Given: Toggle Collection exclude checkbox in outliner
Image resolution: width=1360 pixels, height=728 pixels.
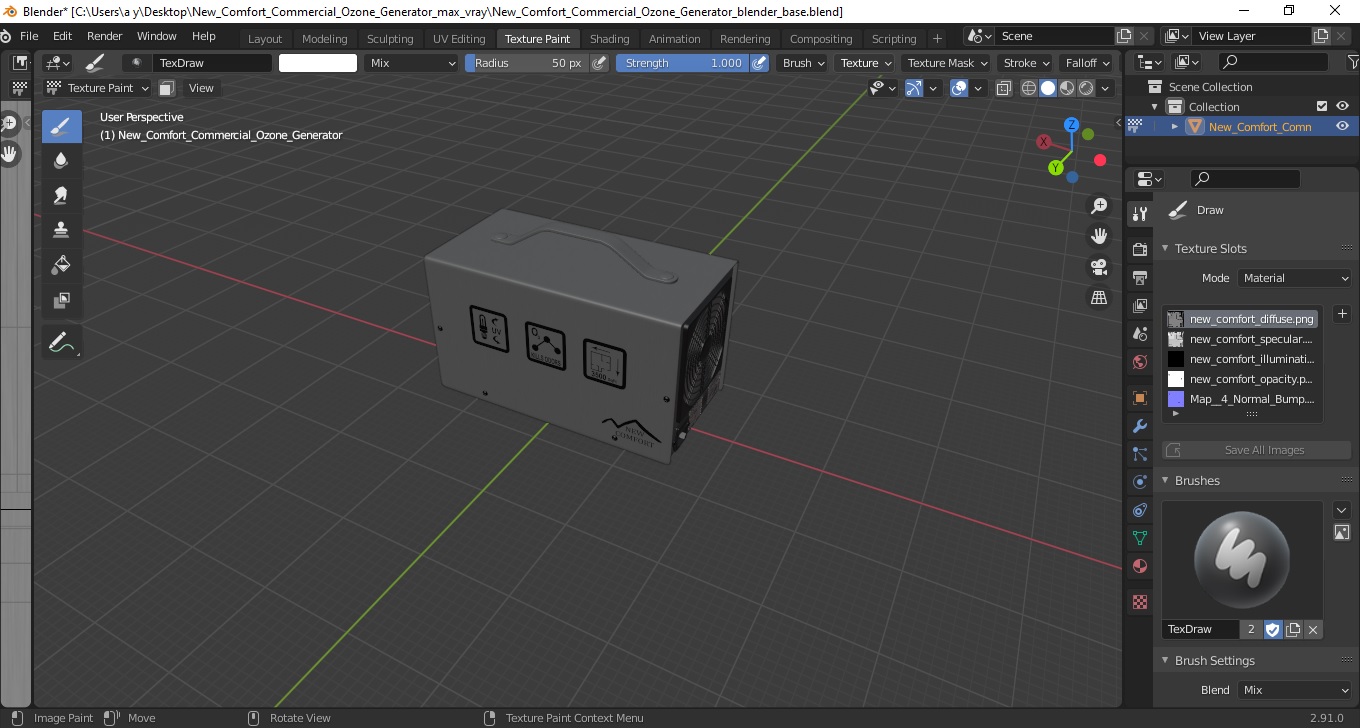Looking at the screenshot, I should click(x=1322, y=106).
